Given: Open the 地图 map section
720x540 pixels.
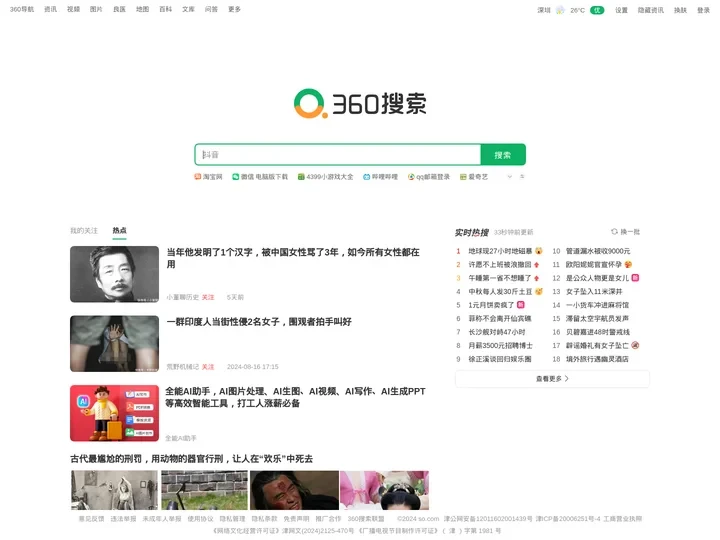Looking at the screenshot, I should pos(142,9).
